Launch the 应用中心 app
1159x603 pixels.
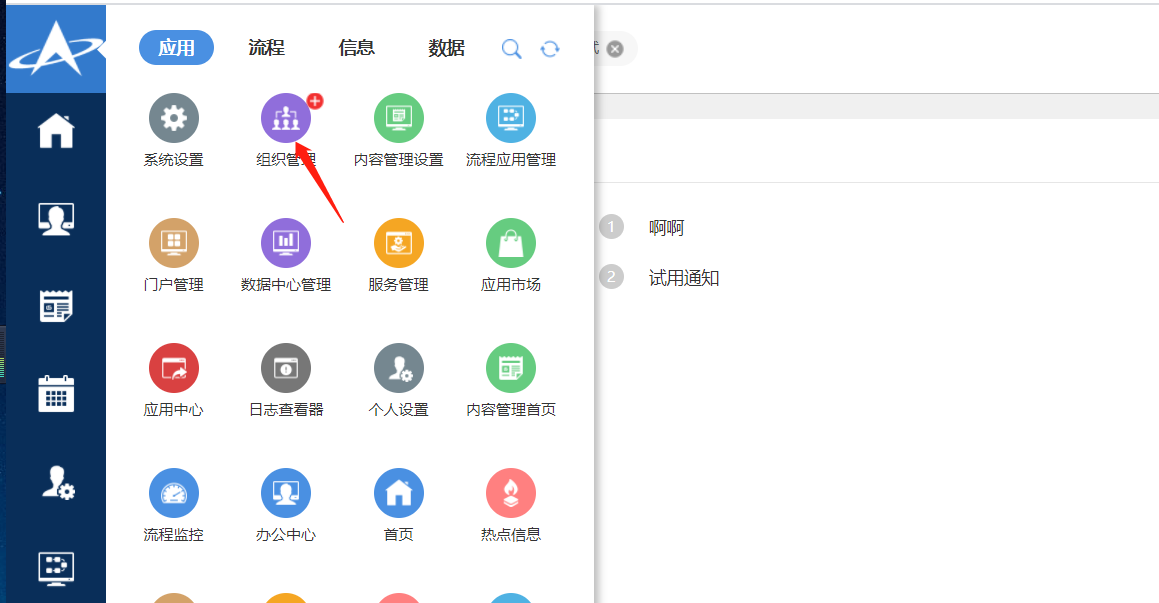pos(174,368)
